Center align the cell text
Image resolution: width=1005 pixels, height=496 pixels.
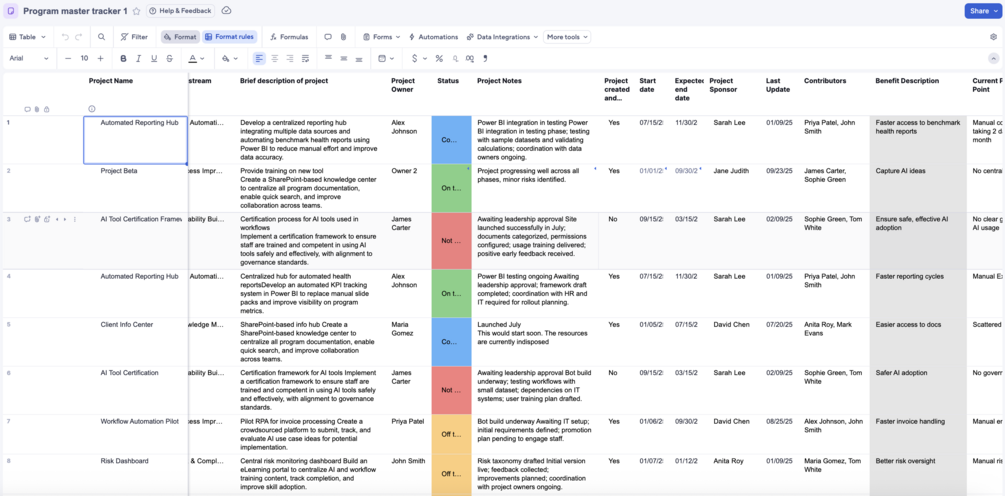(x=274, y=58)
